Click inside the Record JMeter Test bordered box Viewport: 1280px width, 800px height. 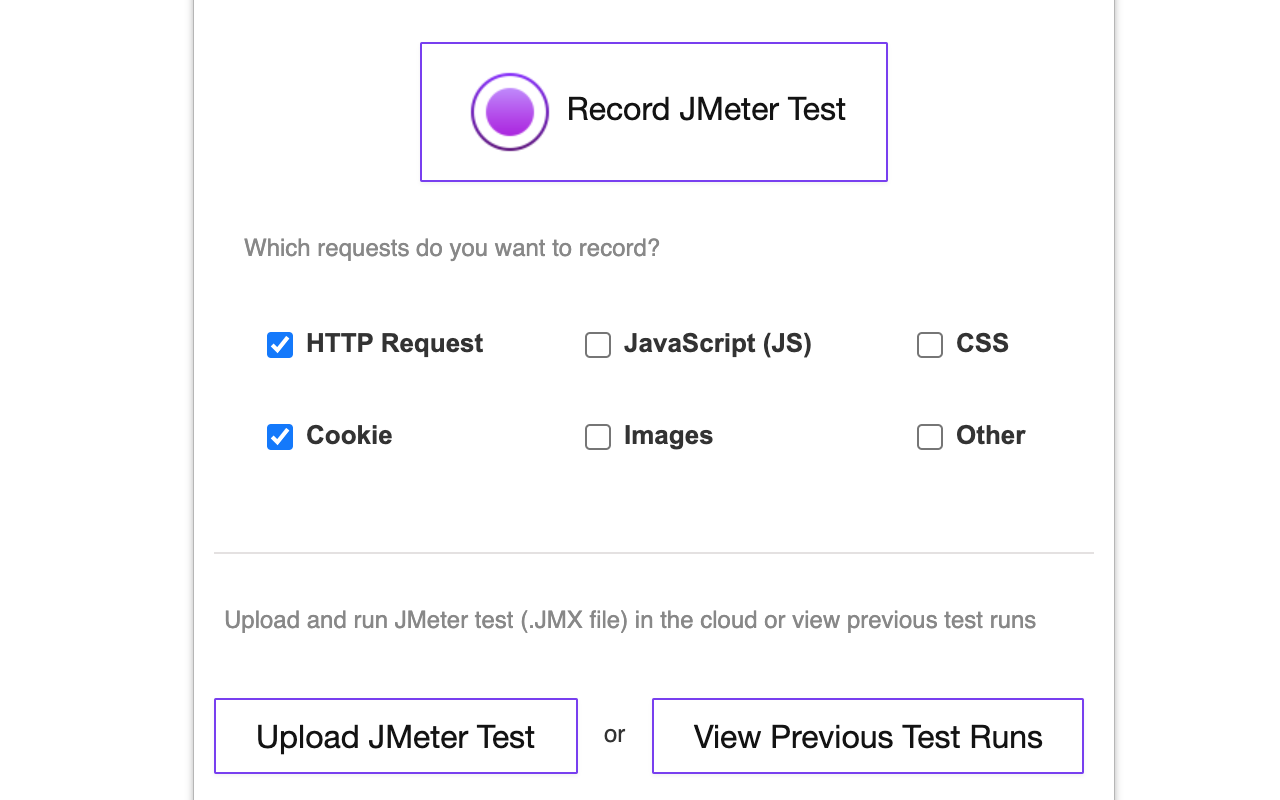point(653,111)
